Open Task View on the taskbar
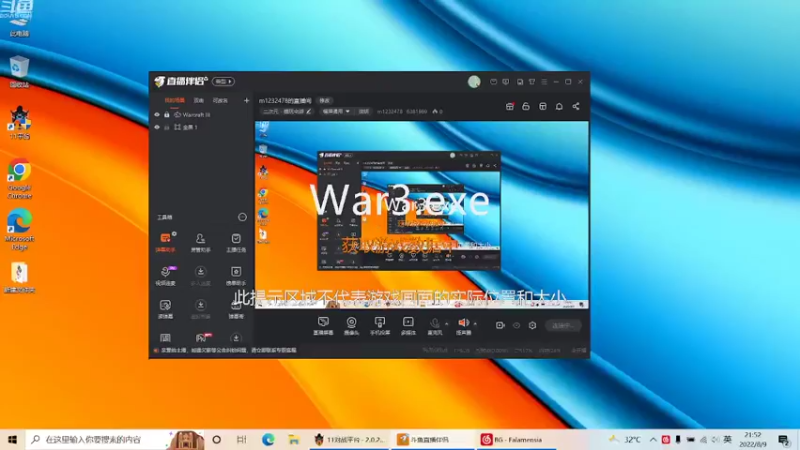This screenshot has width=800, height=450. coord(242,439)
